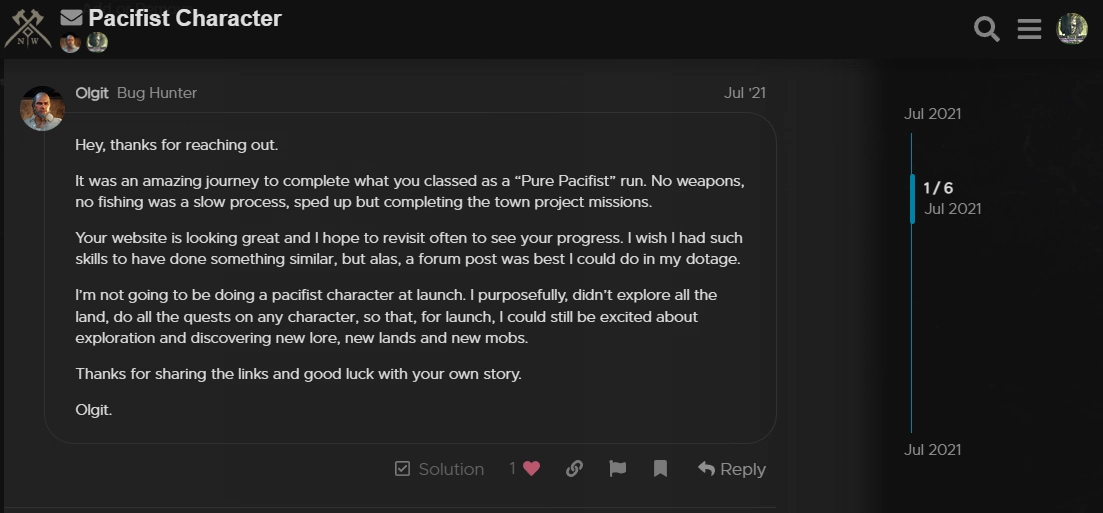Viewport: 1103px width, 513px height.
Task: Flag this post using flag icon
Action: 618,469
